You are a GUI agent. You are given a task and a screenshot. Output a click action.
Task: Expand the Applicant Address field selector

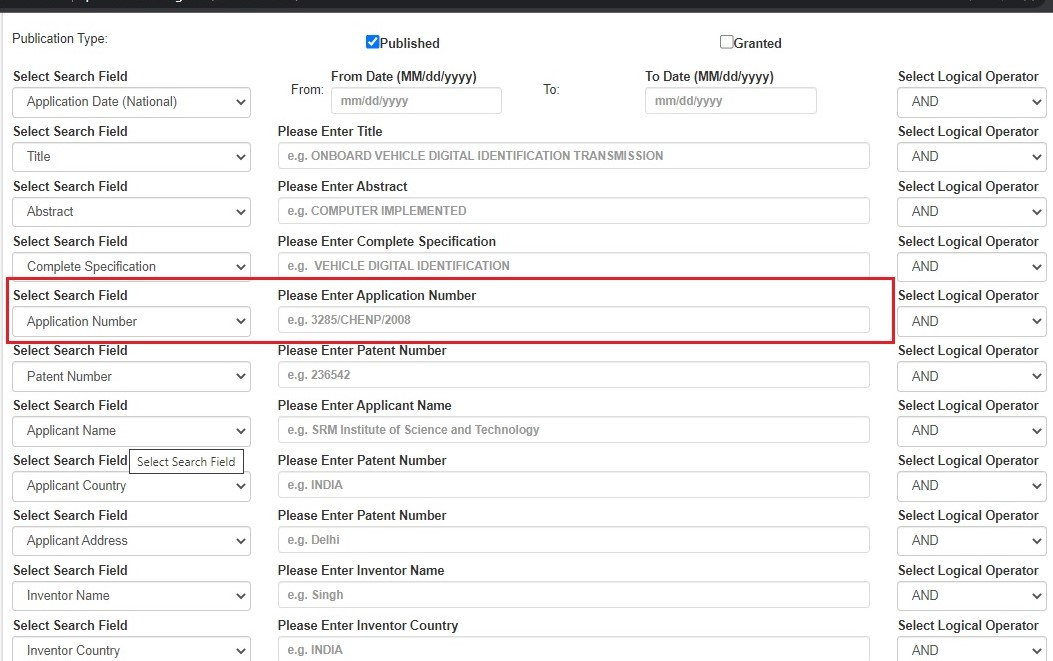click(131, 541)
